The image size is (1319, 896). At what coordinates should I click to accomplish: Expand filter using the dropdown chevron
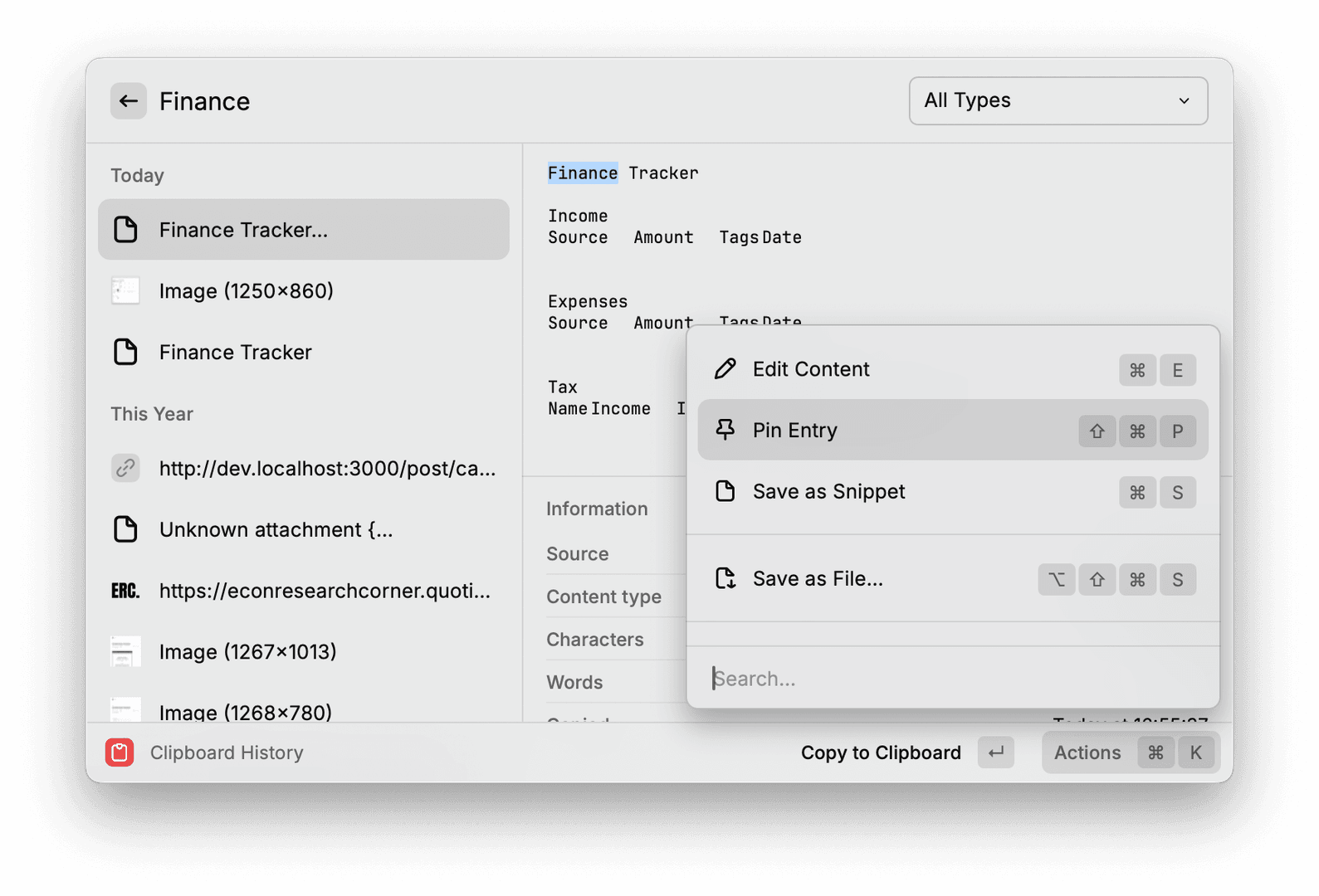pyautogui.click(x=1184, y=101)
